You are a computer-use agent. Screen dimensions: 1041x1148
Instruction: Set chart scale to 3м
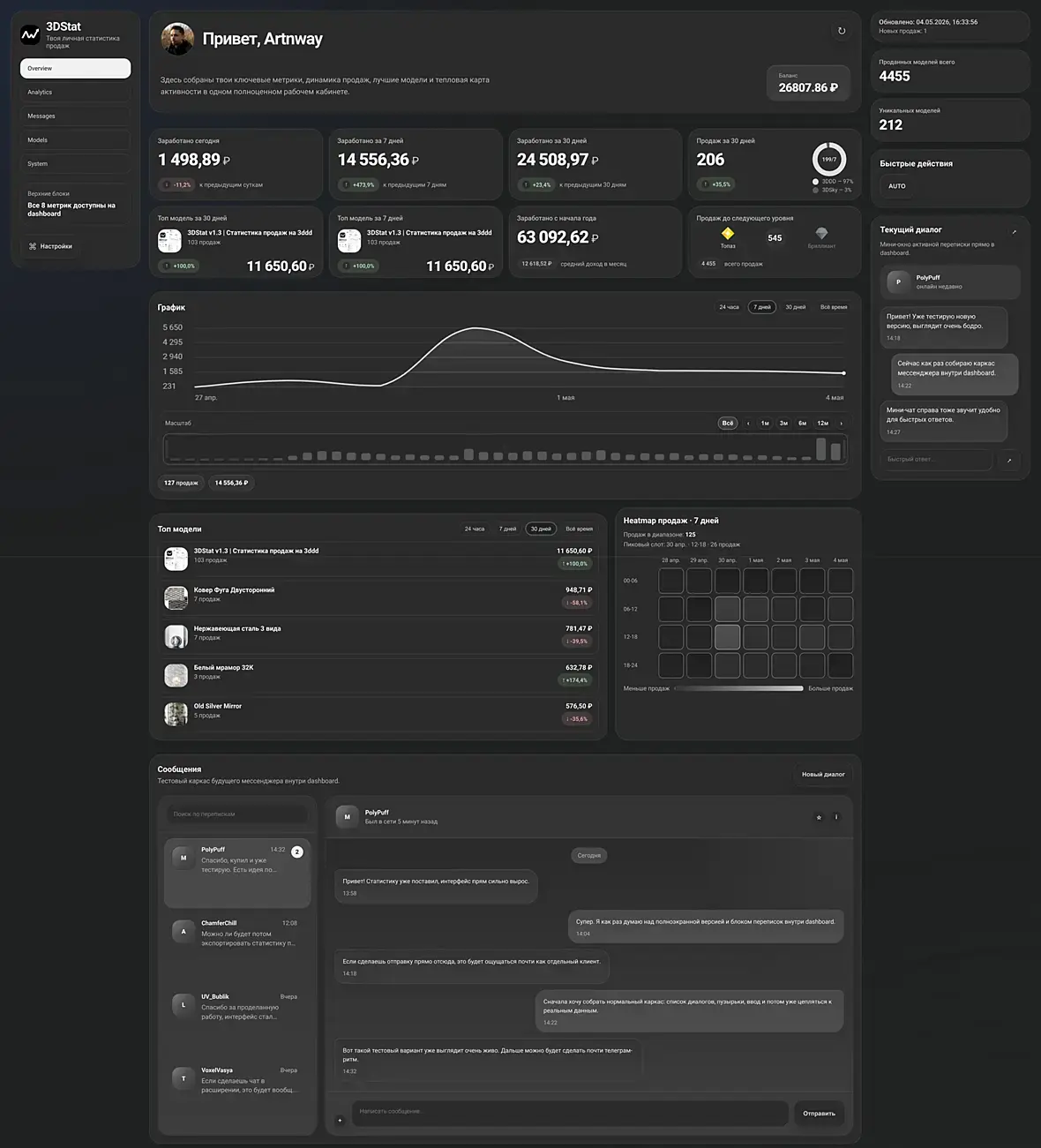(x=783, y=423)
